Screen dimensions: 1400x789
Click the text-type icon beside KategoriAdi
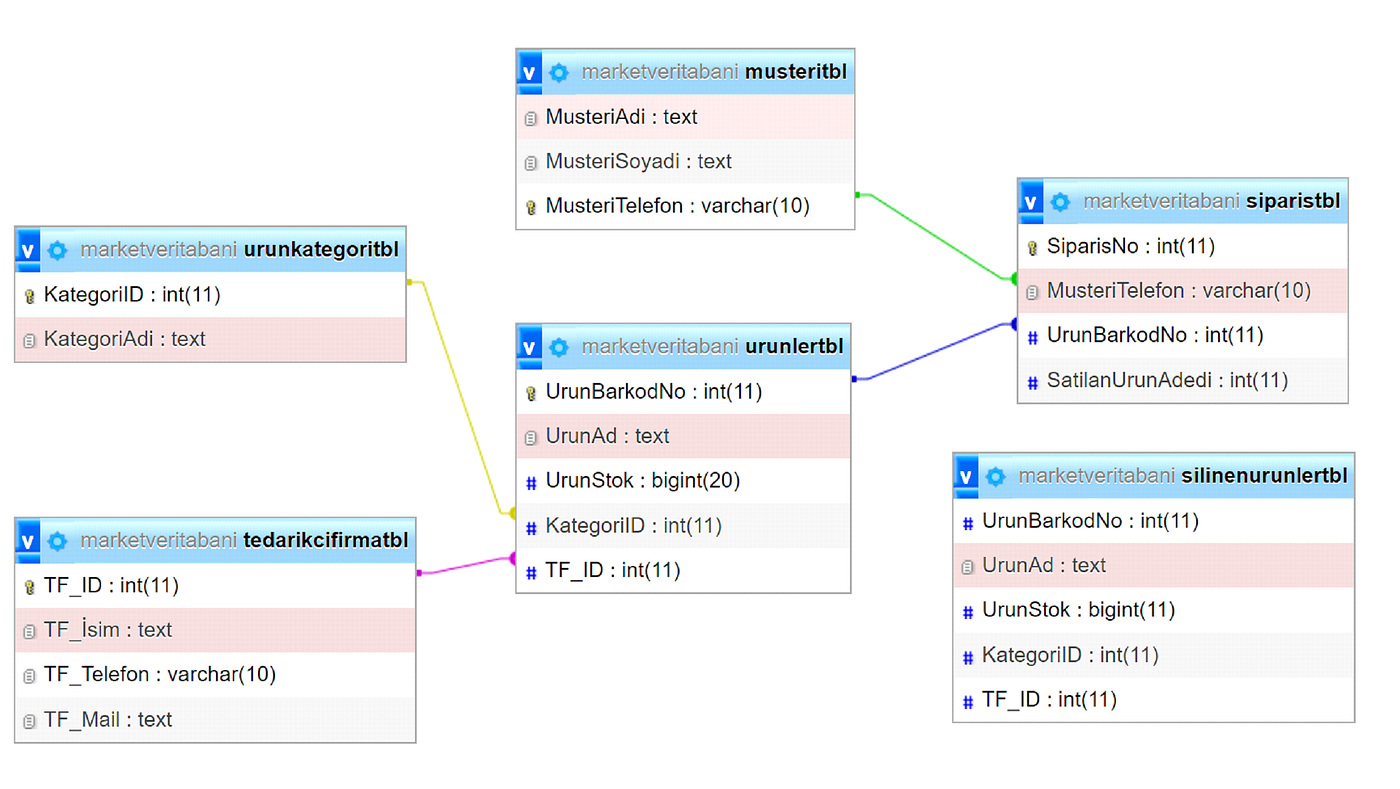[29, 341]
